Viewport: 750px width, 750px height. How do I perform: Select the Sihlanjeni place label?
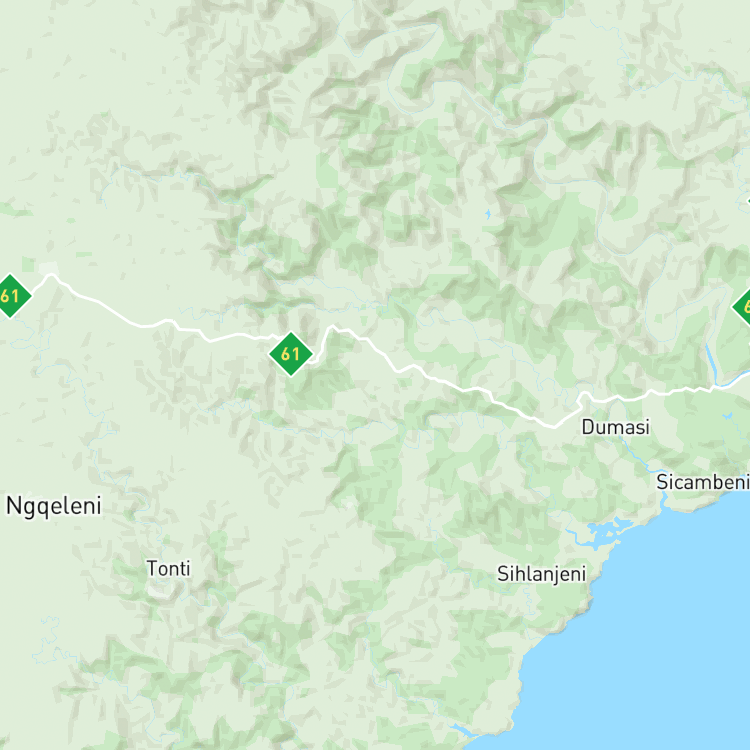[x=541, y=574]
